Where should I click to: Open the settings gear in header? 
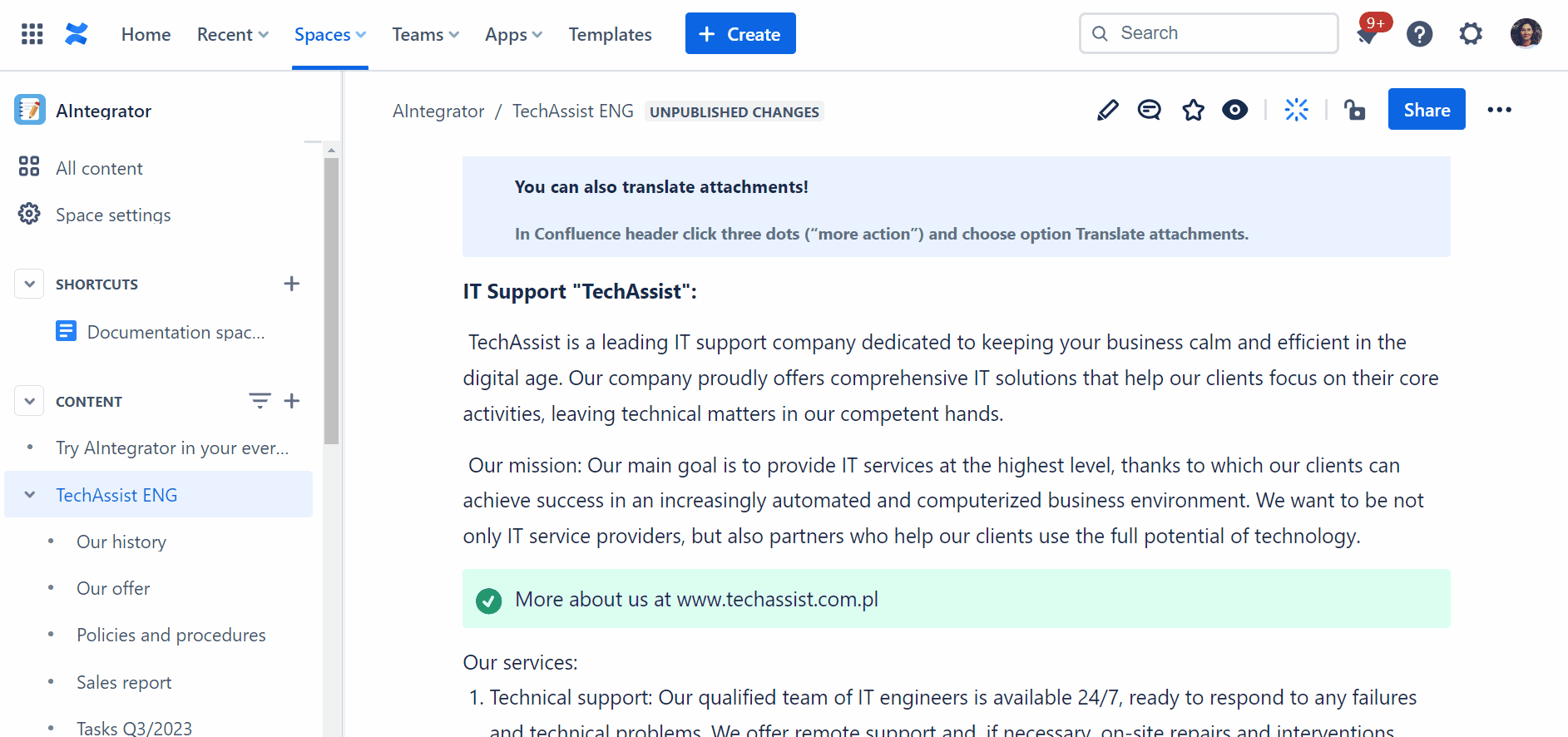[1471, 34]
